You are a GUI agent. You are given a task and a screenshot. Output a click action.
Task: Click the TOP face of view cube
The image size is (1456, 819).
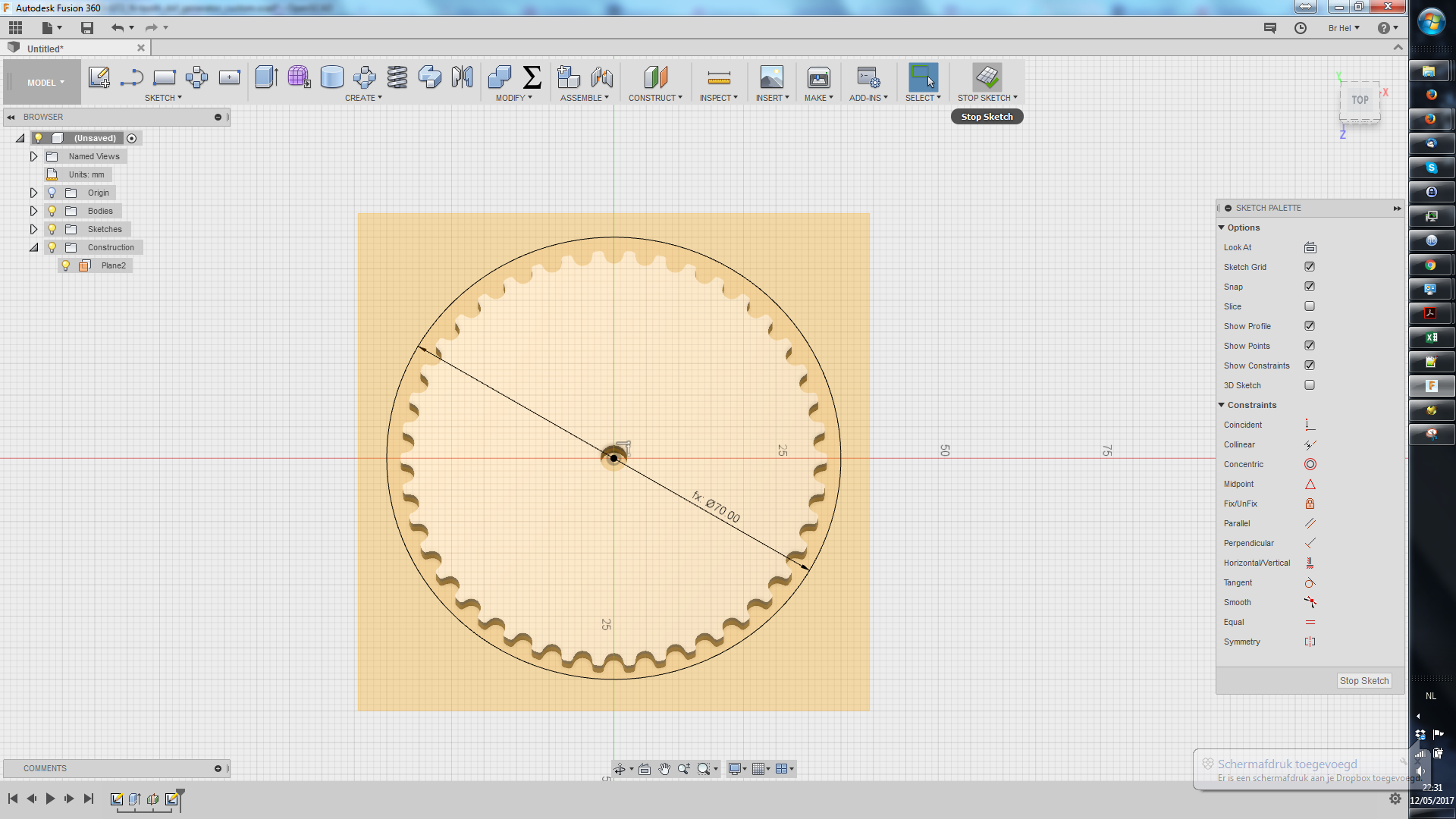[1359, 100]
